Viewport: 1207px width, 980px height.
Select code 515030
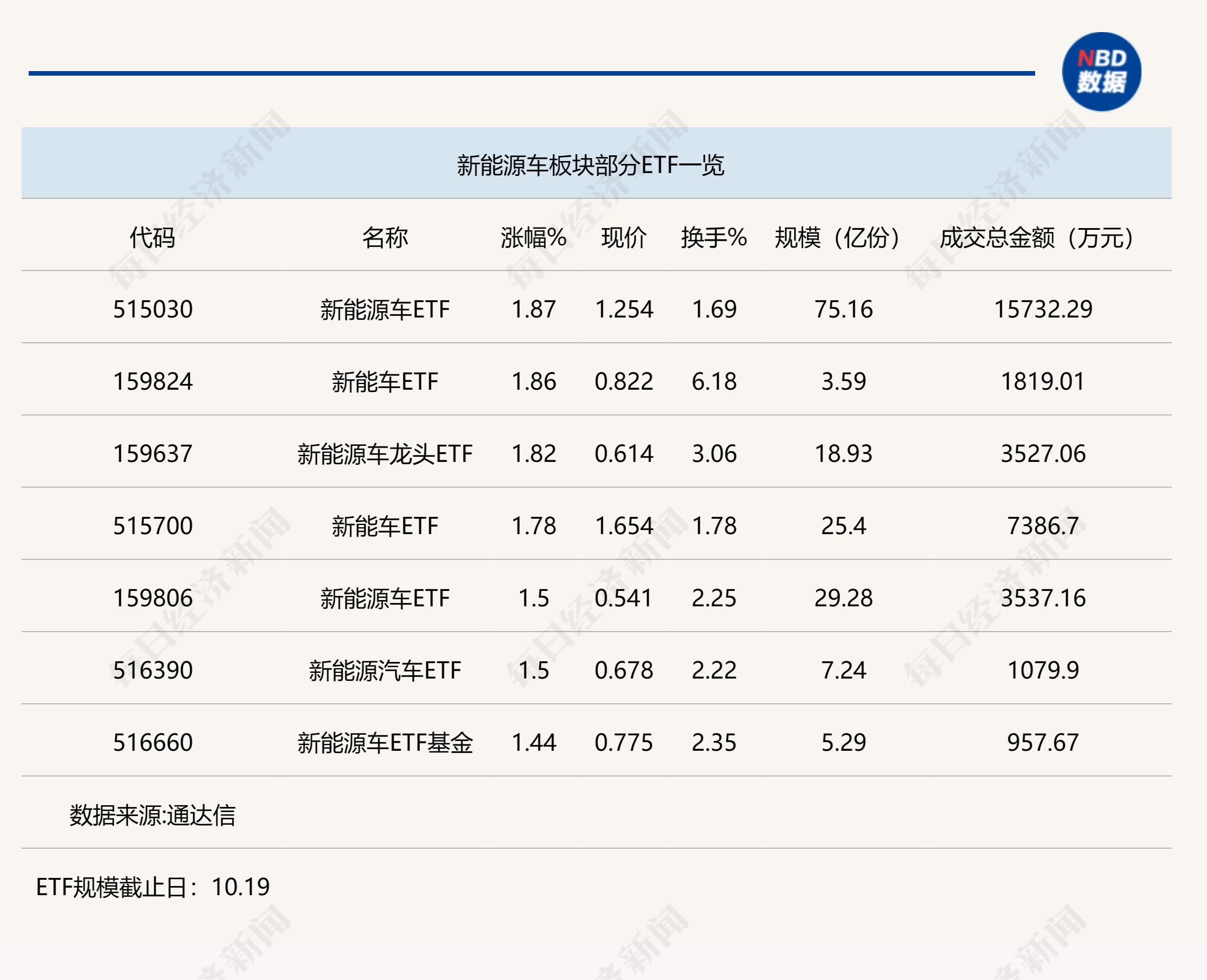tap(152, 309)
